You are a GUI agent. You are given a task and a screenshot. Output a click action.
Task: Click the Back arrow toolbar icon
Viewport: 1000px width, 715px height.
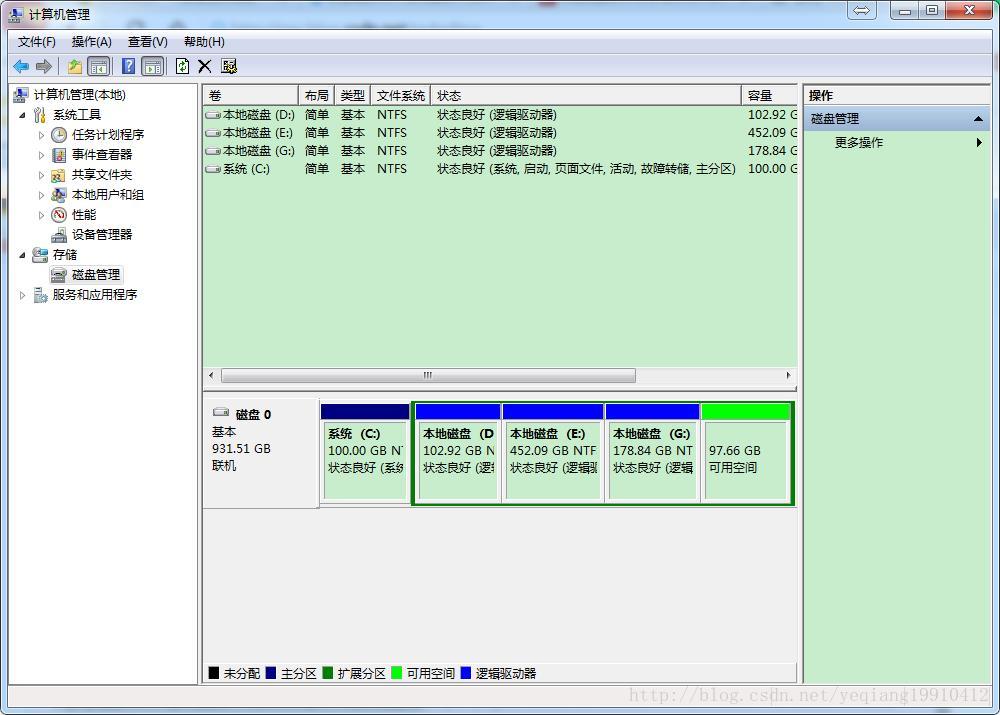coord(21,66)
